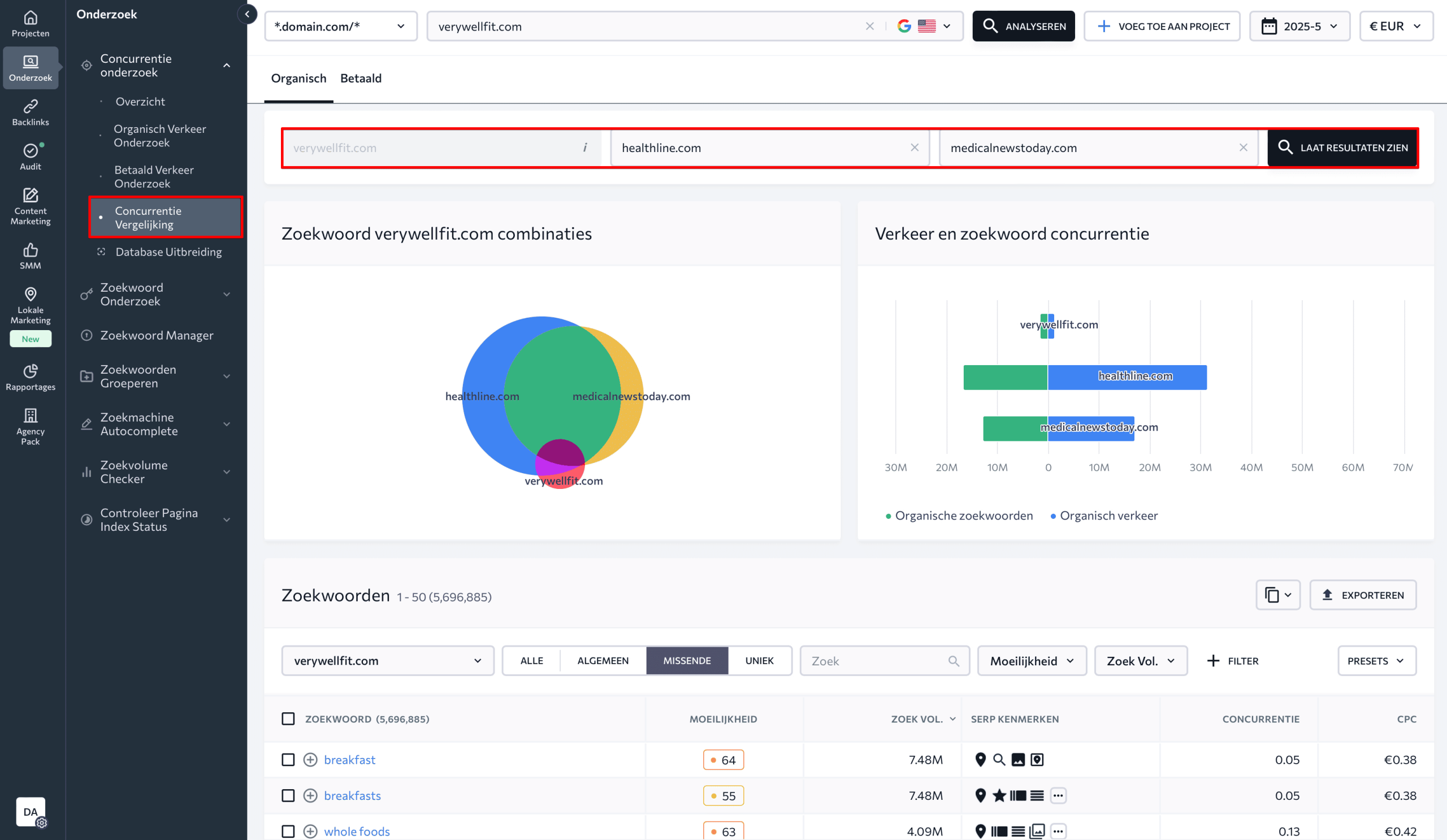Go to Backlinks section
The height and width of the screenshot is (840, 1447).
pyautogui.click(x=31, y=112)
